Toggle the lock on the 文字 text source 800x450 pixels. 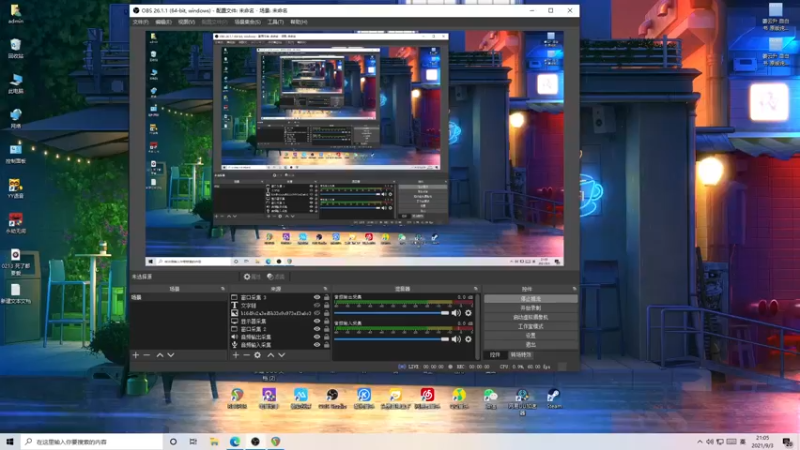tap(327, 305)
